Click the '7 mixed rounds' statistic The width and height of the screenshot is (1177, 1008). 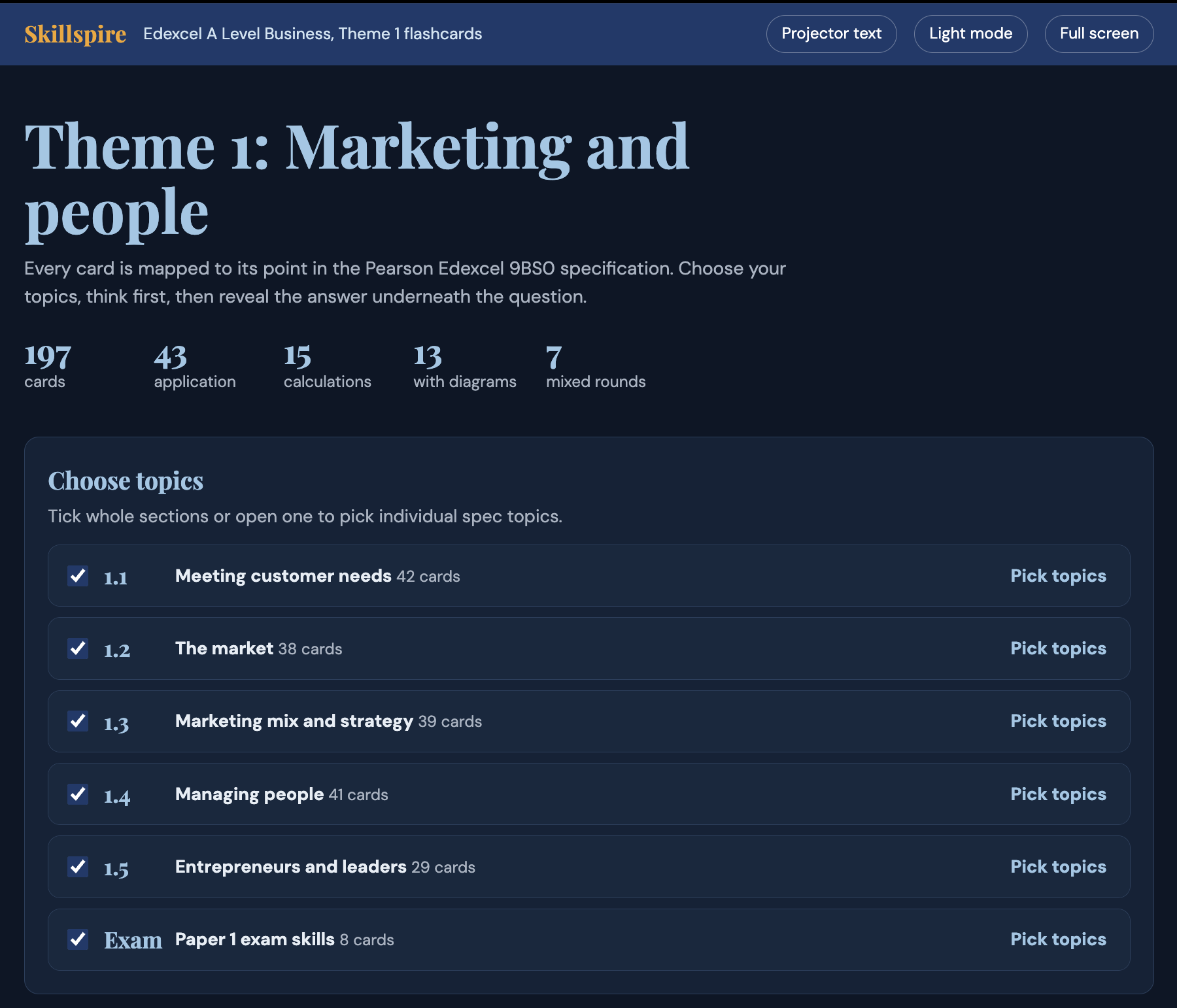(x=596, y=367)
